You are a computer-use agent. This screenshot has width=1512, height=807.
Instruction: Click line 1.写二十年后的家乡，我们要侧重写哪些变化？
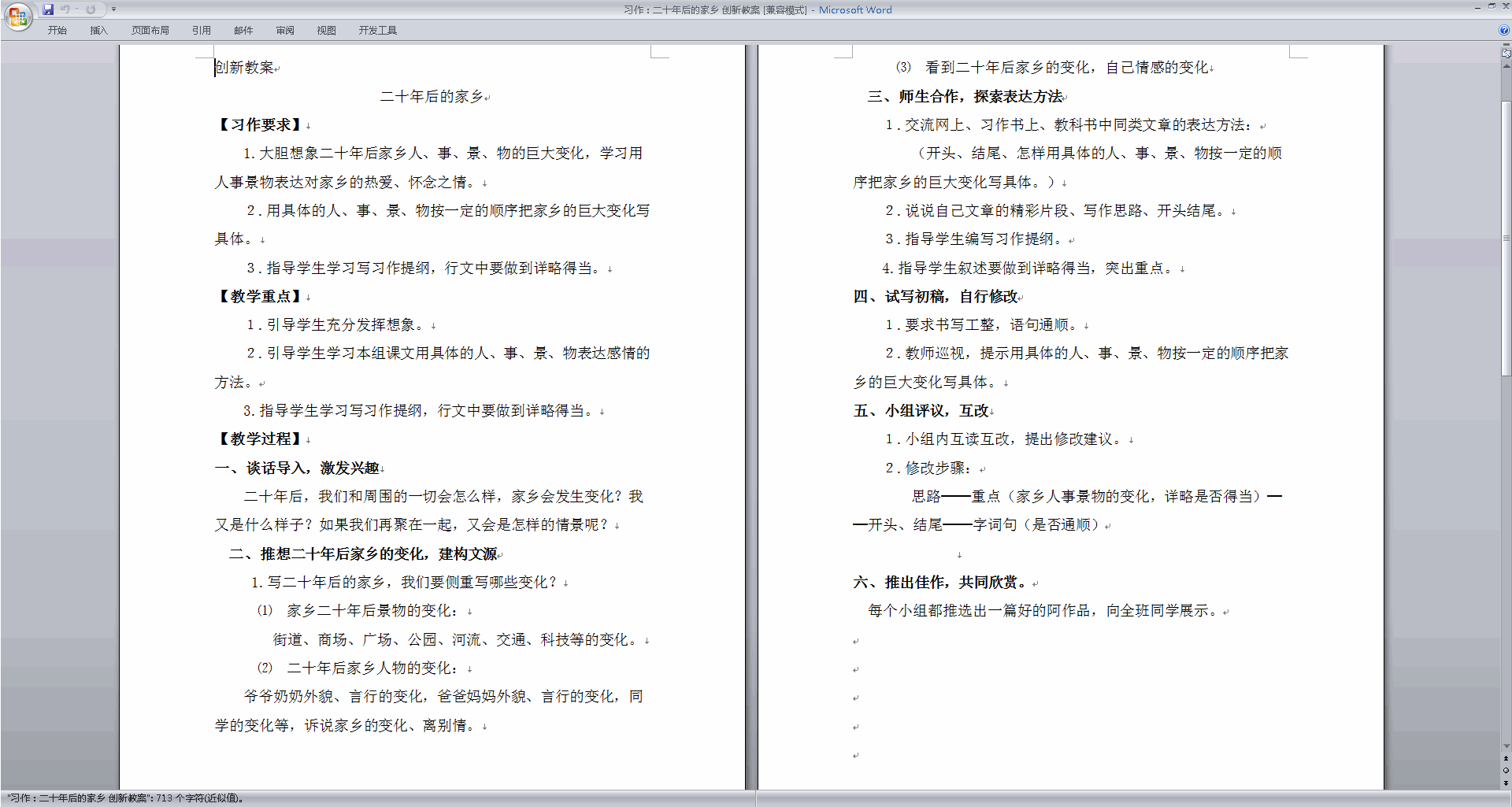[406, 582]
